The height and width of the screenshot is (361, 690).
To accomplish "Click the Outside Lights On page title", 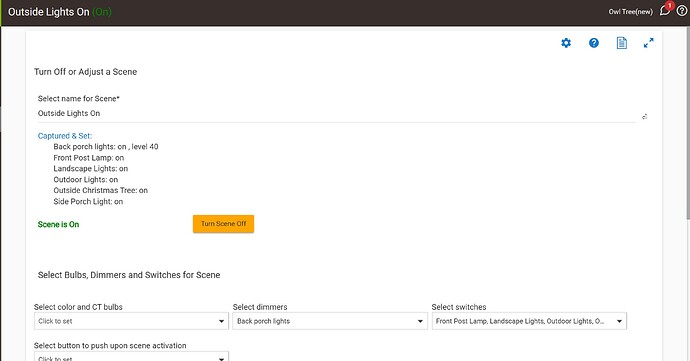I will point(48,12).
